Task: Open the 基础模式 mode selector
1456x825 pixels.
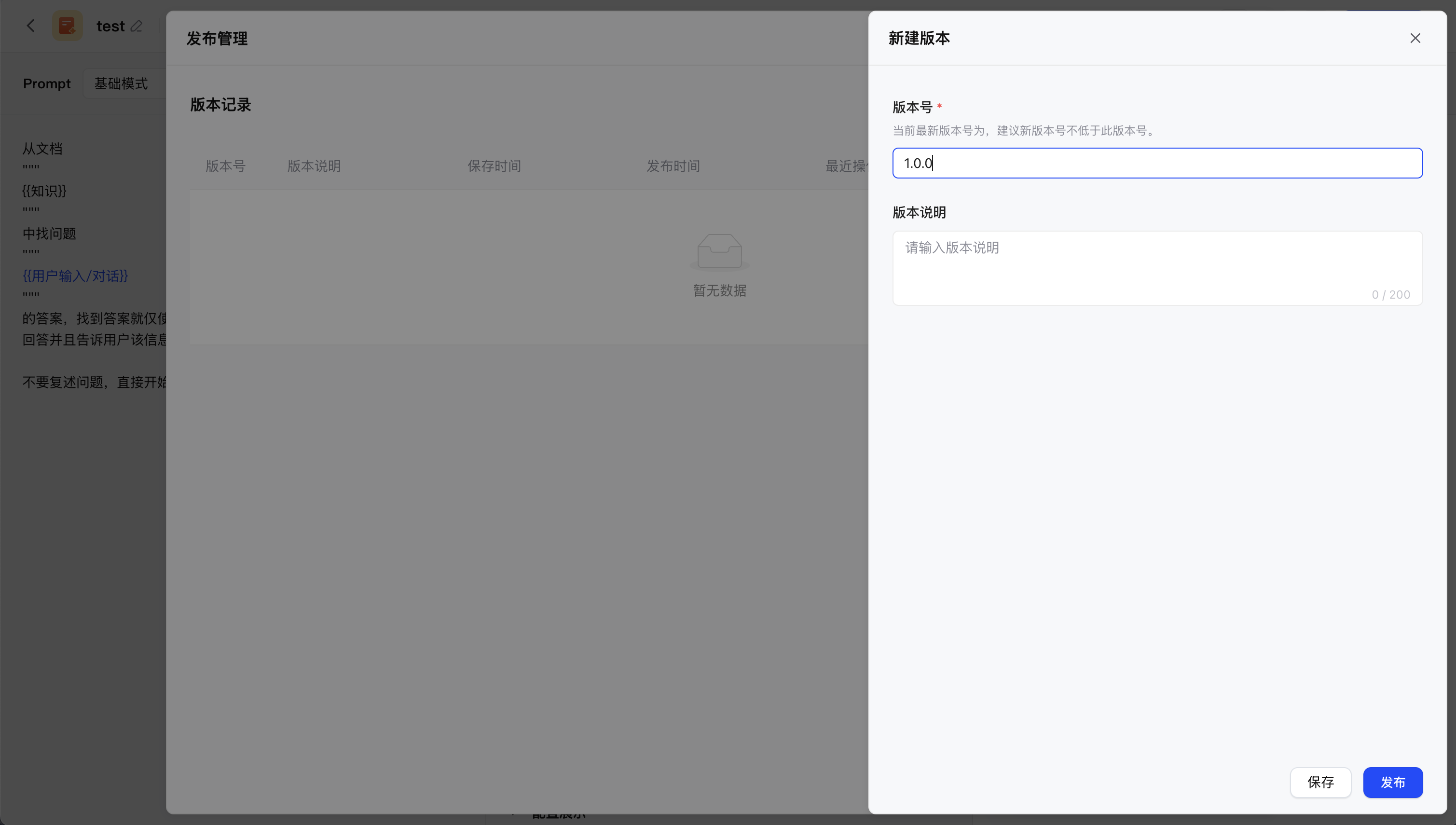Action: [x=121, y=84]
